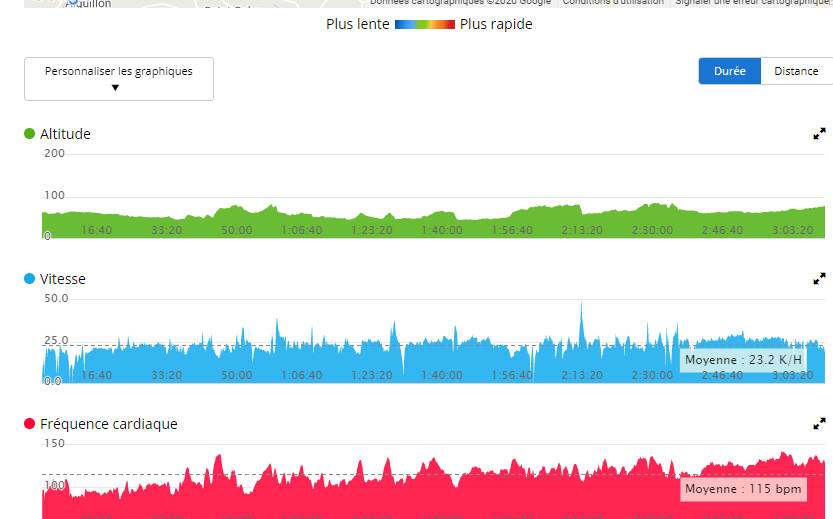Click the Vitesse chart title
This screenshot has width=833, height=519.
(x=63, y=279)
